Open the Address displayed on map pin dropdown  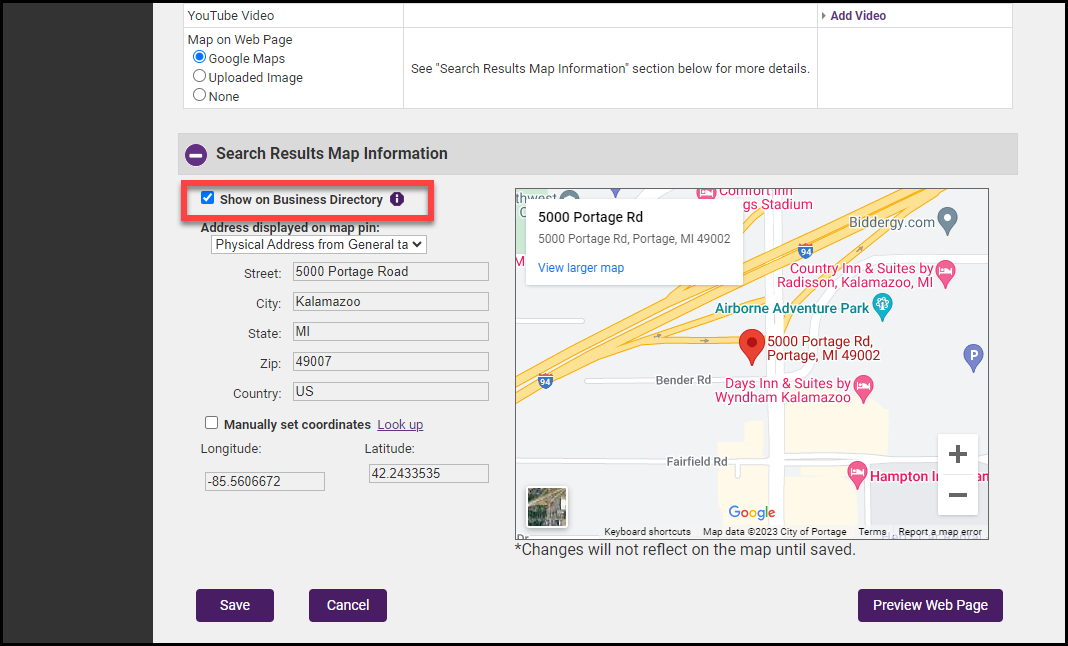pyautogui.click(x=319, y=244)
